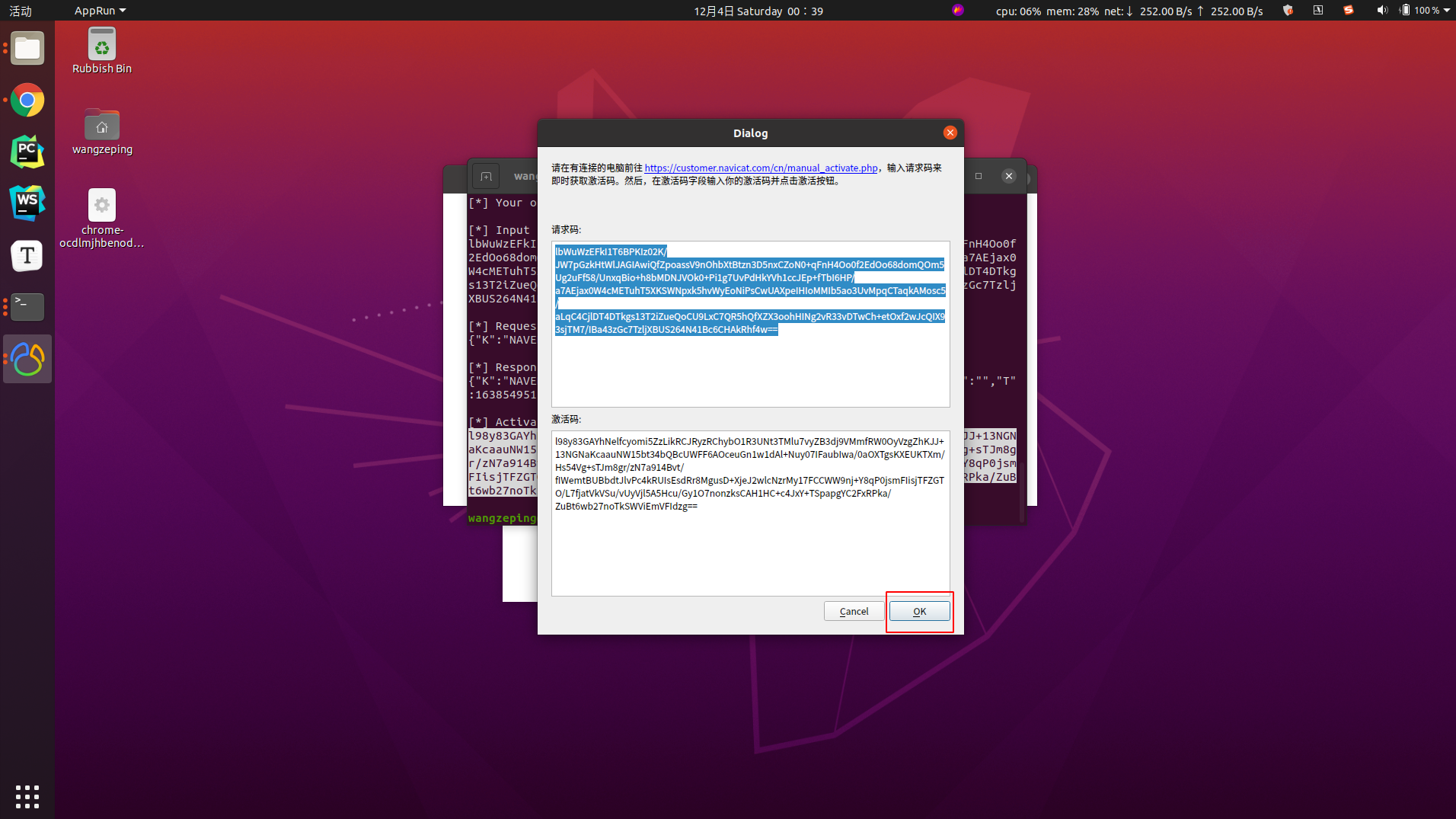
Task: Click the cpu mem net monitor text
Action: coord(1129,11)
